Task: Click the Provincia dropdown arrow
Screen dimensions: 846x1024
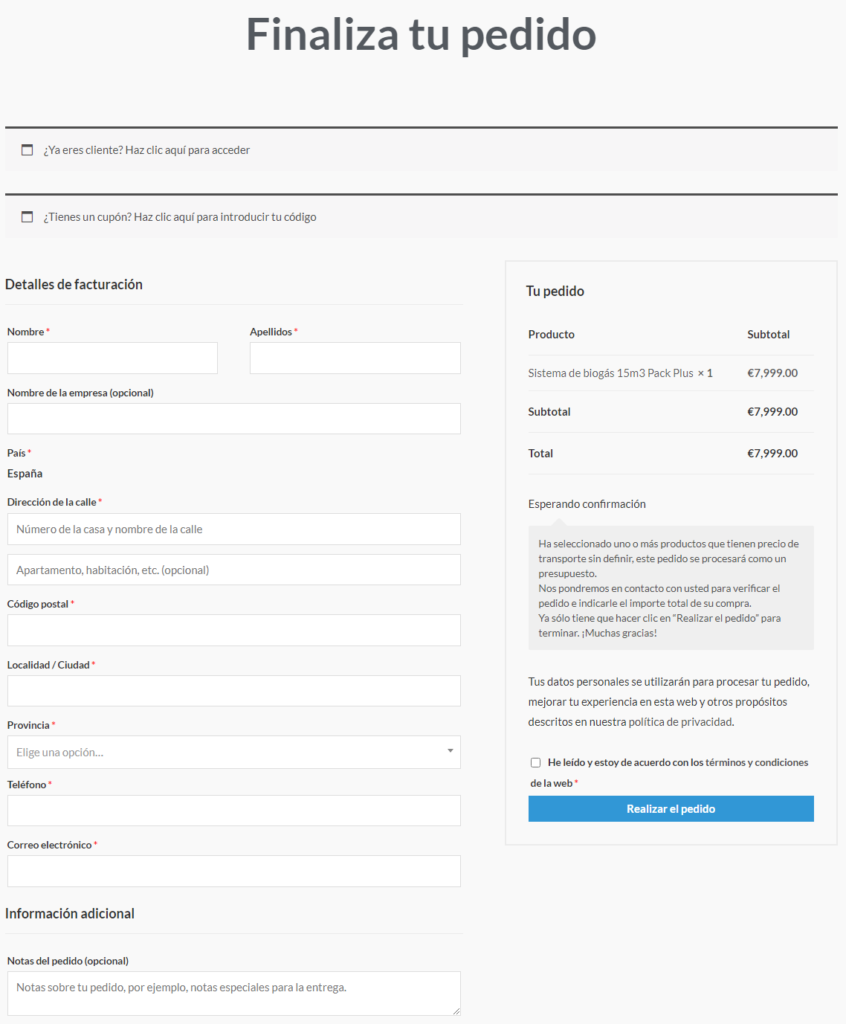Action: (450, 751)
